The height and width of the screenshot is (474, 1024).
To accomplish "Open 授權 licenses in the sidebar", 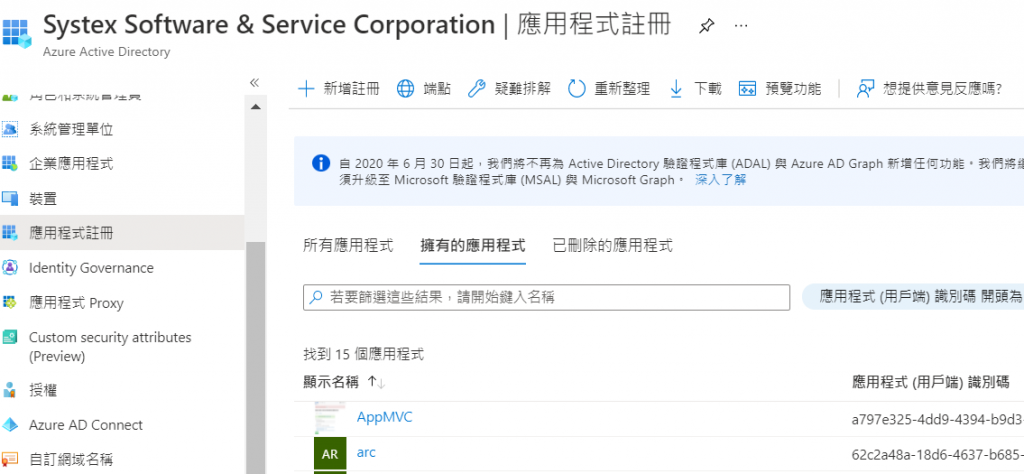I will pyautogui.click(x=43, y=390).
